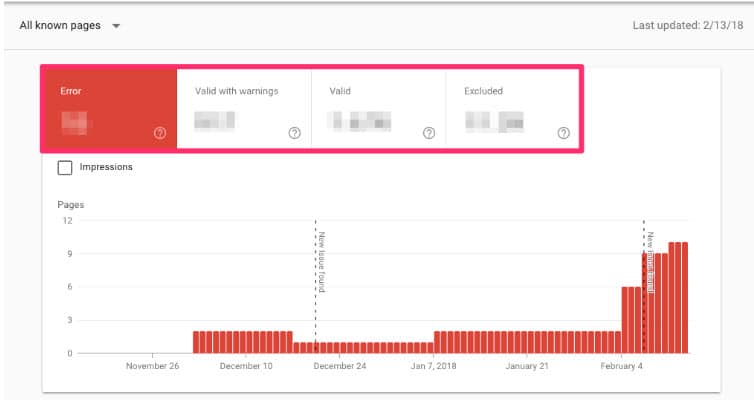Select the Valid with warnings tab

(244, 108)
